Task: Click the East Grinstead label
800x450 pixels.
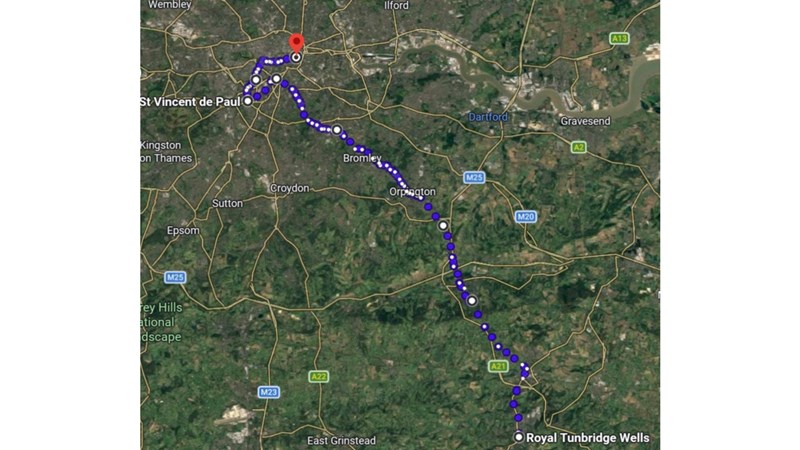Action: 341,440
